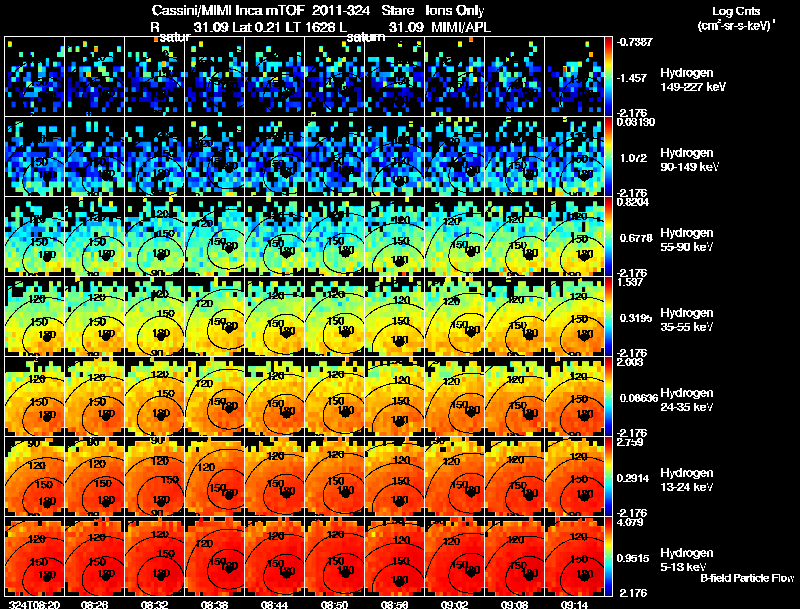The width and height of the screenshot is (800, 609).
Task: Click the color bar for Hydrogen 24-35 keV
Action: click(609, 397)
